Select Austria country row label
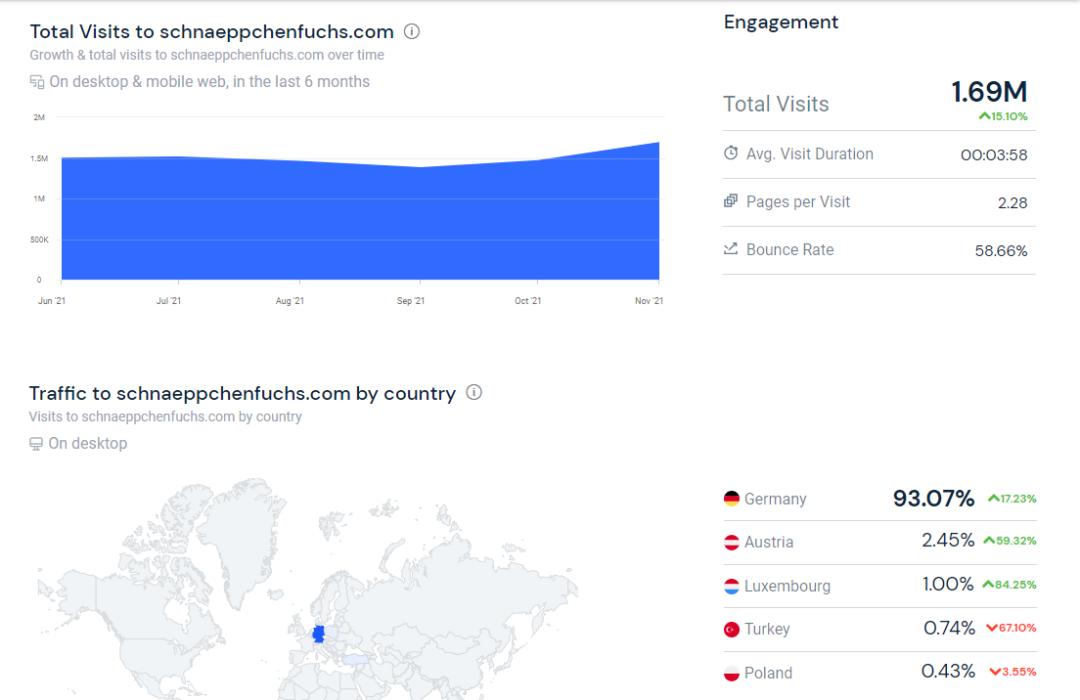Screen dimensions: 1080x700 click(769, 542)
